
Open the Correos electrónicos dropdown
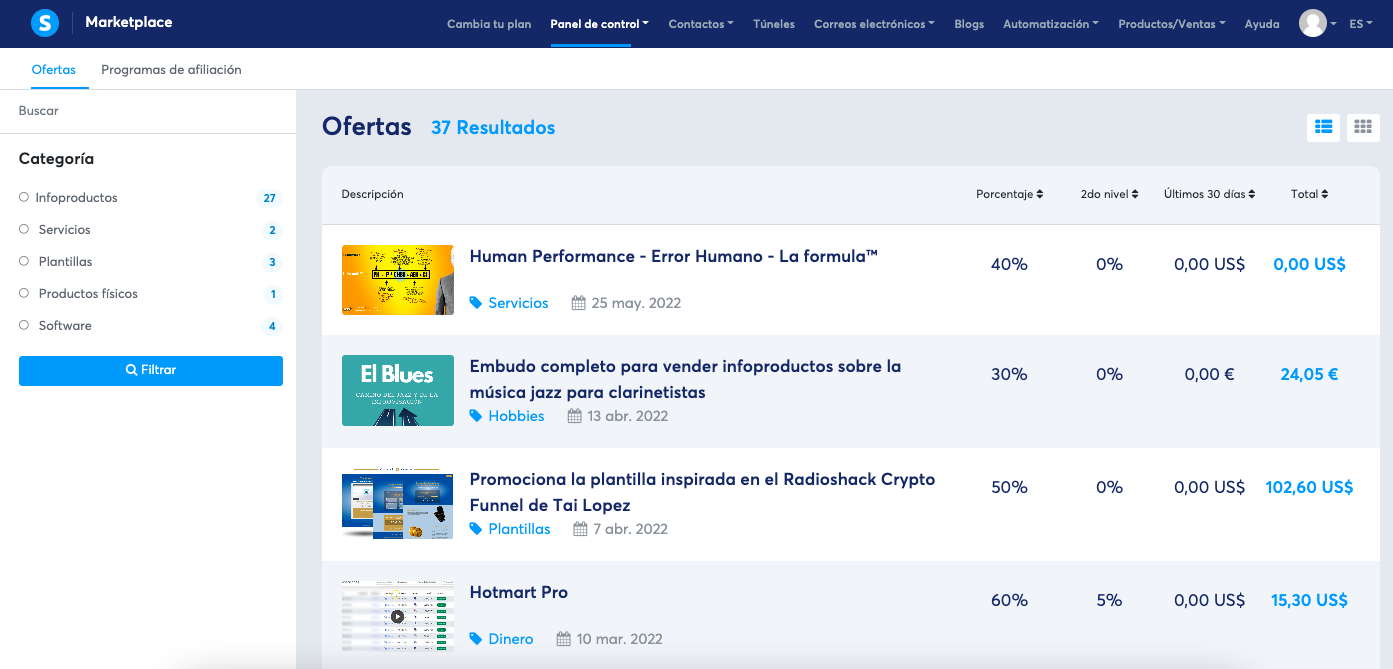click(873, 23)
